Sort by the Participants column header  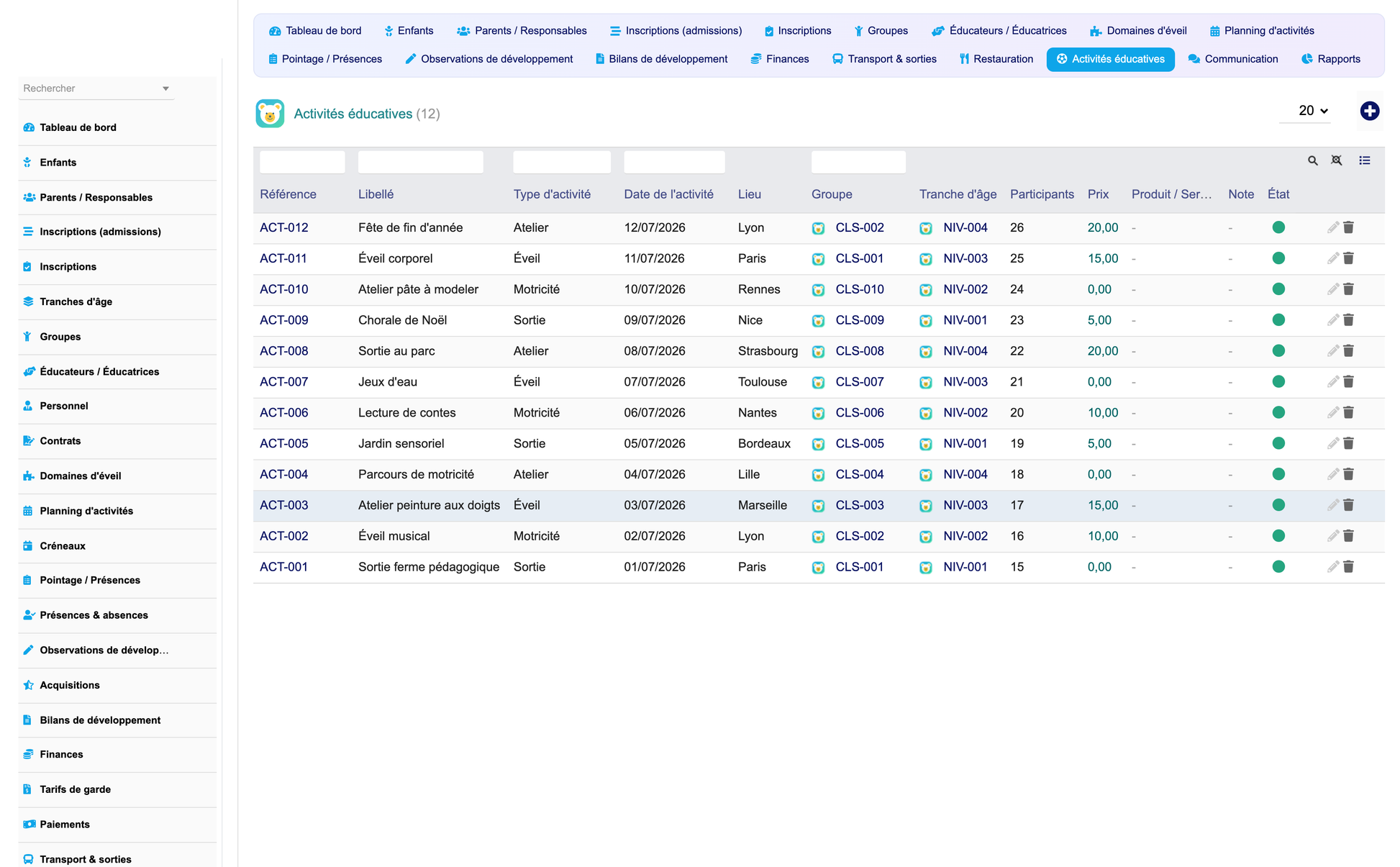tap(1042, 194)
